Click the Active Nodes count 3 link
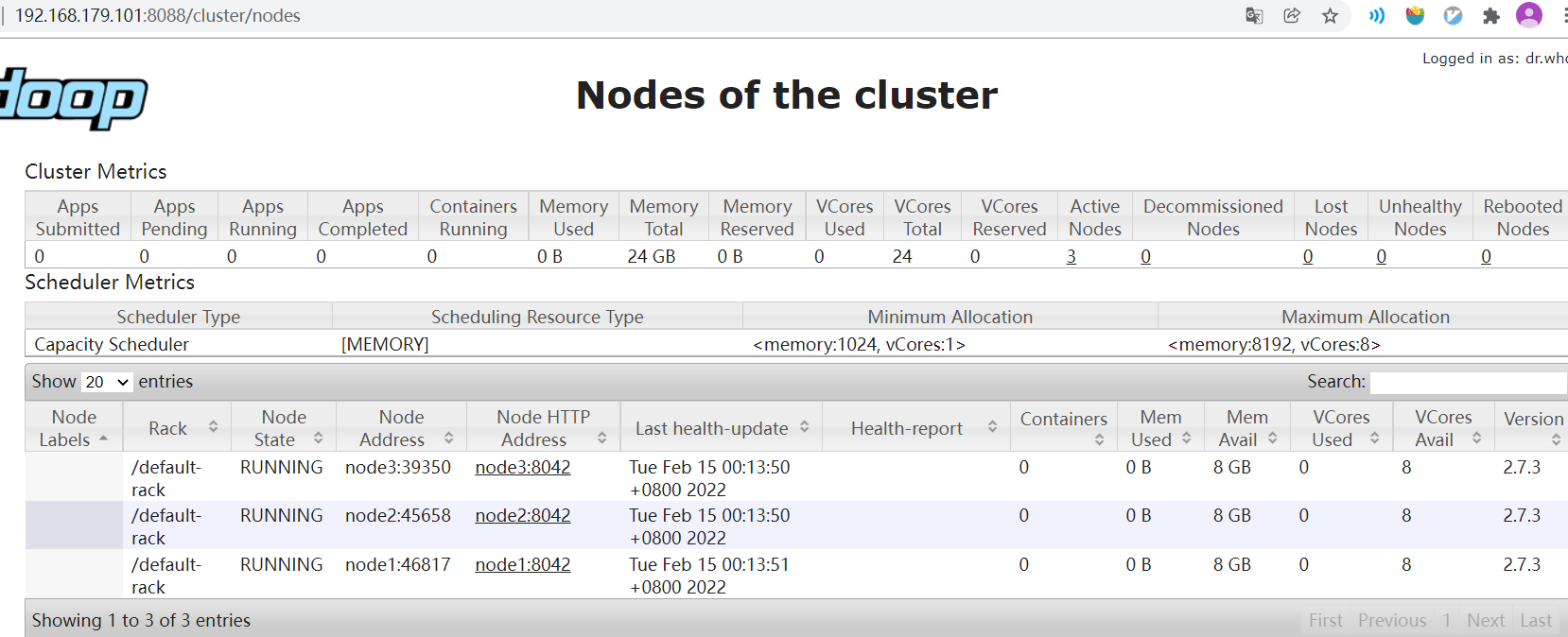The height and width of the screenshot is (637, 1568). (1071, 256)
